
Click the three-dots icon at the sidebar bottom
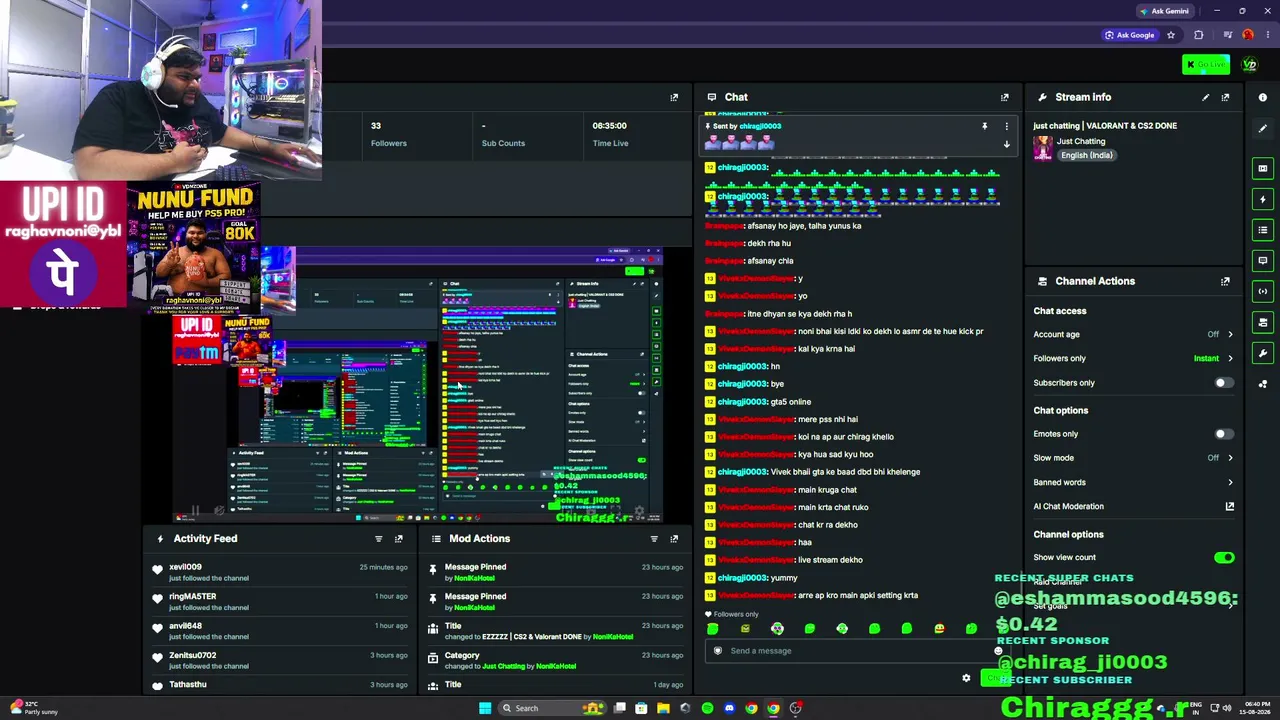point(1262,384)
